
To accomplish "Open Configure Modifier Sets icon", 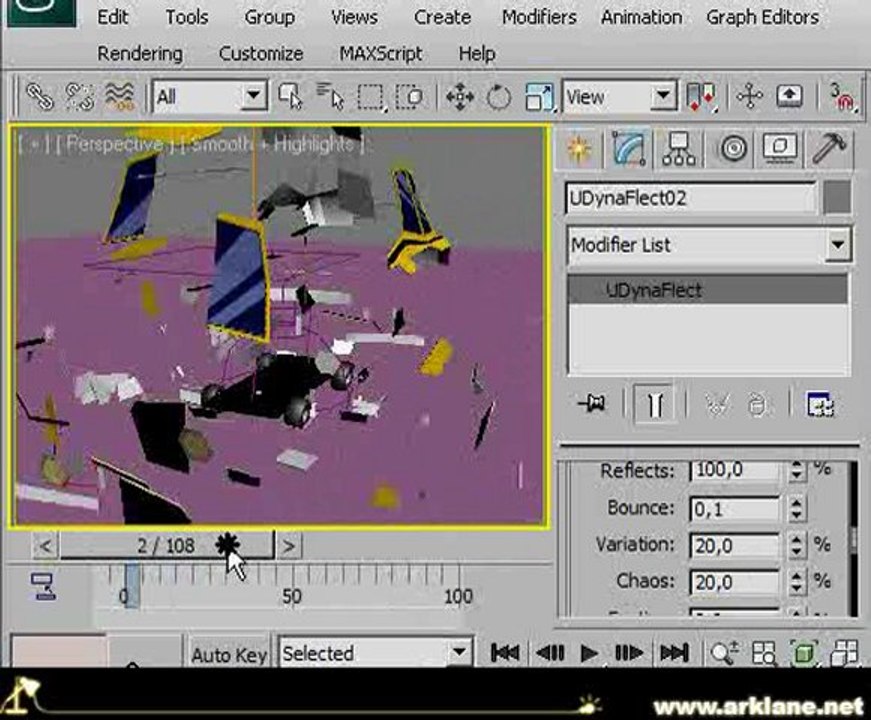I will pos(820,404).
